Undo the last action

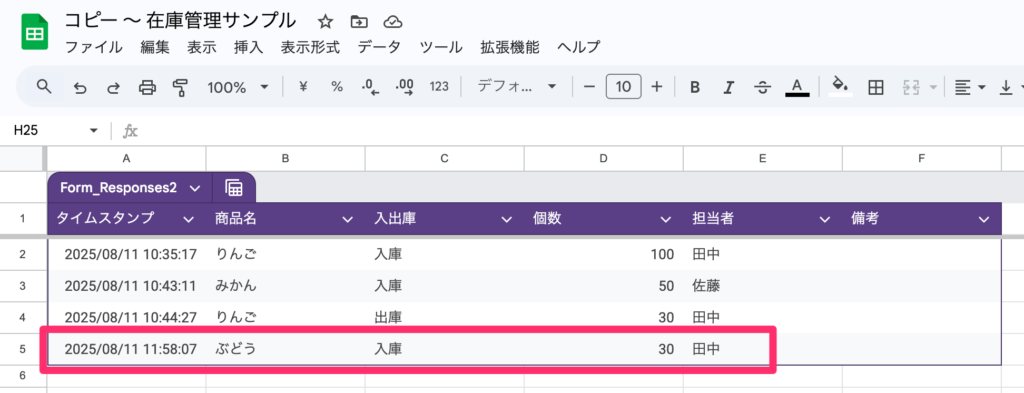(80, 87)
